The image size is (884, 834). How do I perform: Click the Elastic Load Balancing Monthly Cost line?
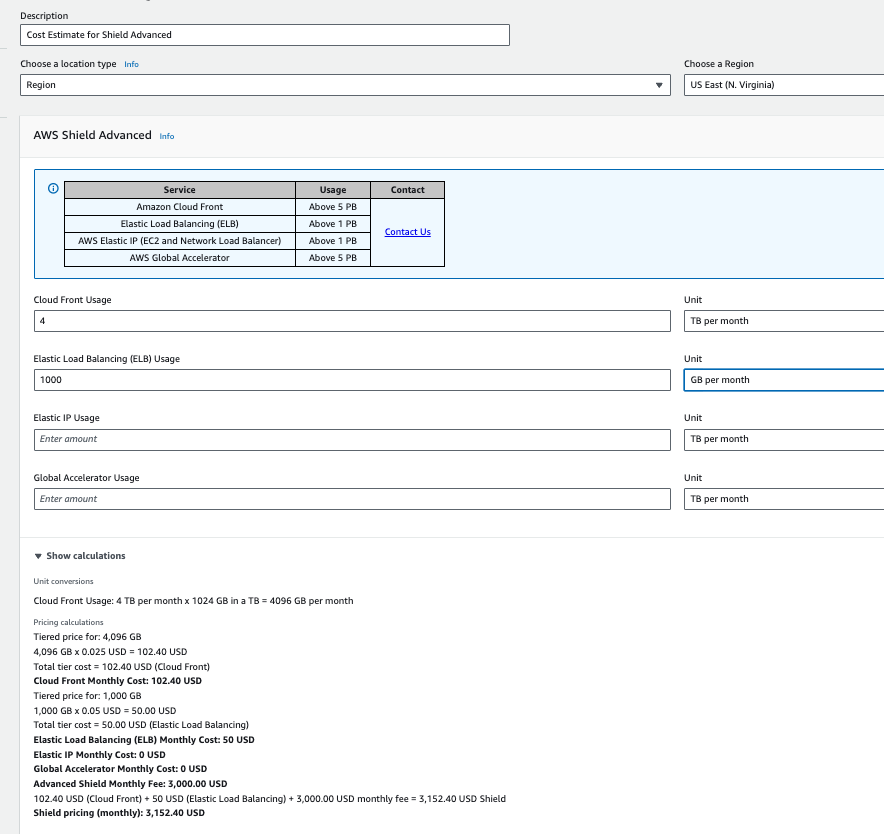pos(144,740)
